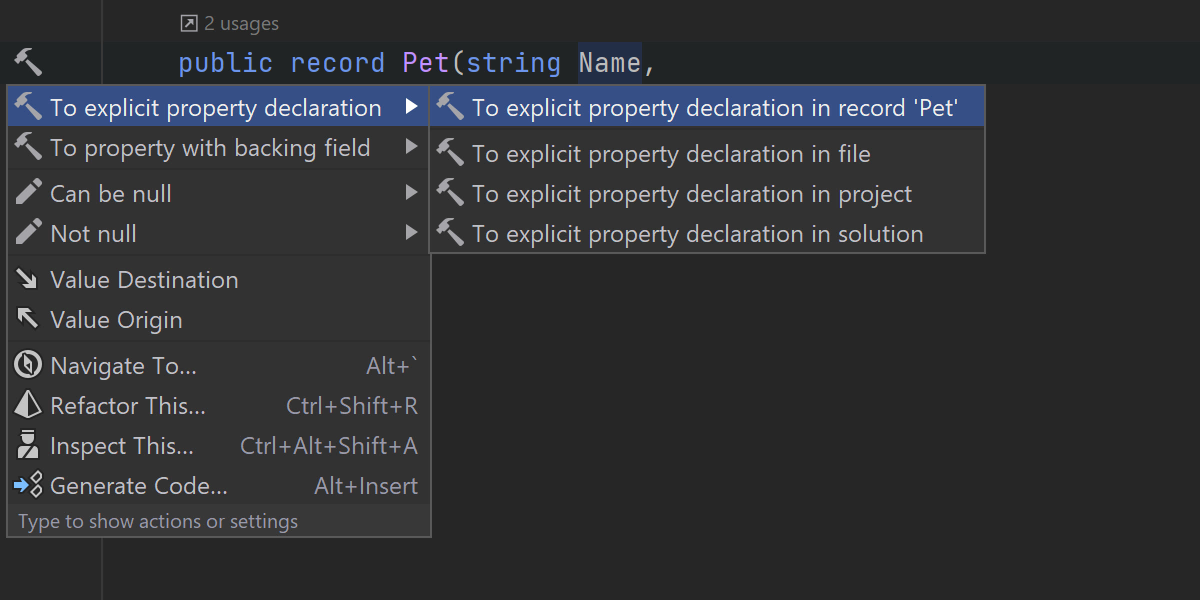Open the 'Generate Code...' menu entry
Viewport: 1200px width, 600px height.
tap(219, 486)
